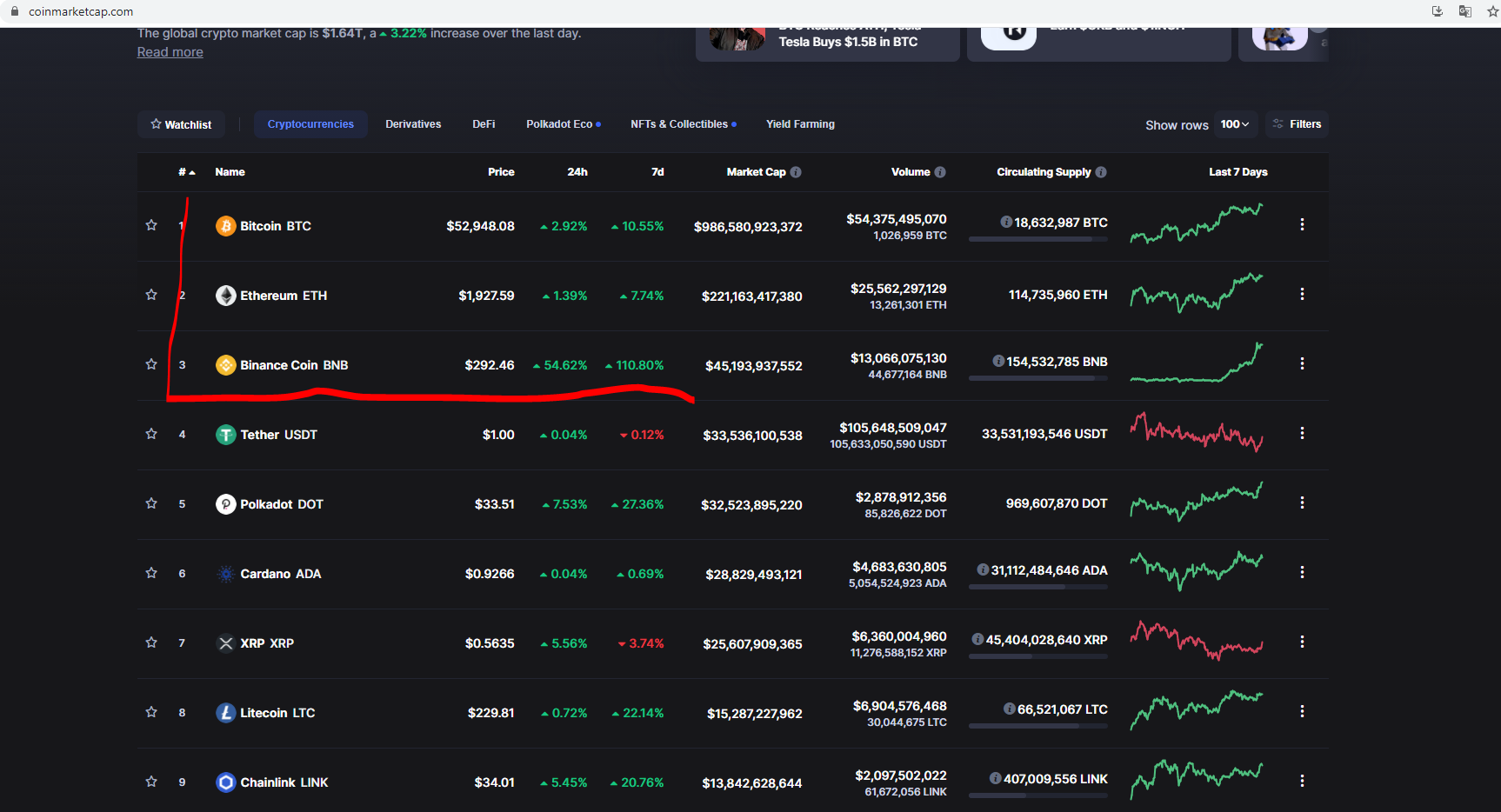Open the Show rows 100 dropdown
Screen dimensions: 1501x812
pyautogui.click(x=1235, y=124)
